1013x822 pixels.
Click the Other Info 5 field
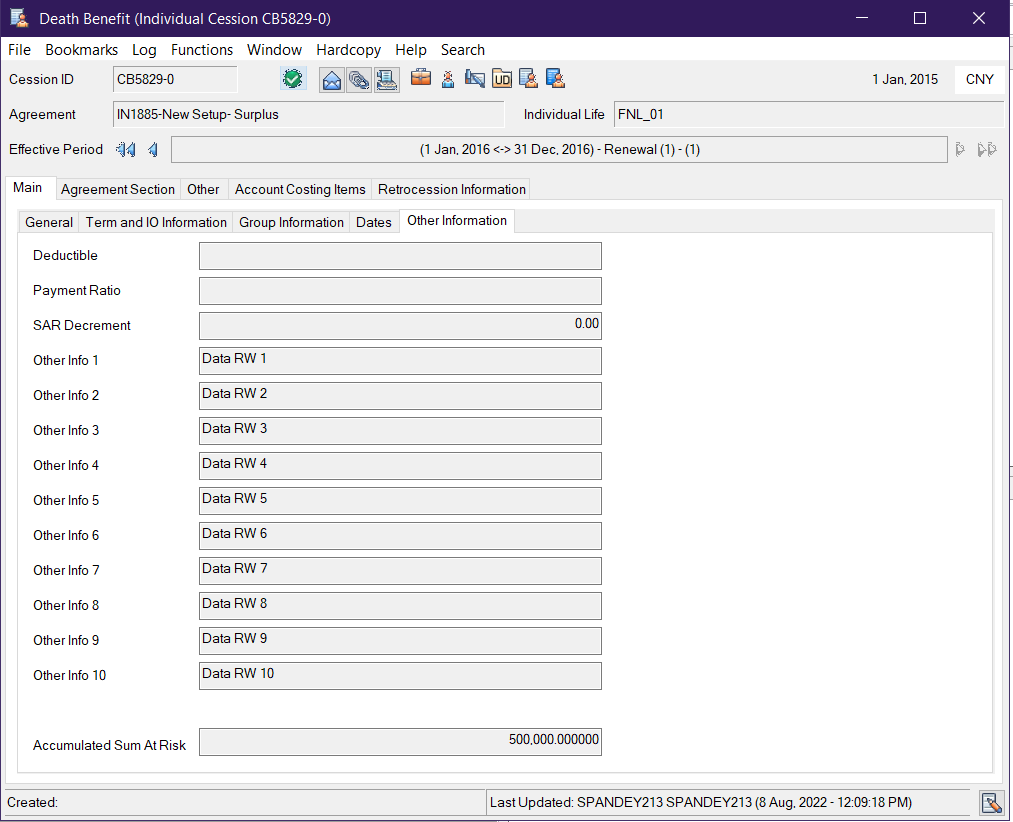tap(400, 501)
